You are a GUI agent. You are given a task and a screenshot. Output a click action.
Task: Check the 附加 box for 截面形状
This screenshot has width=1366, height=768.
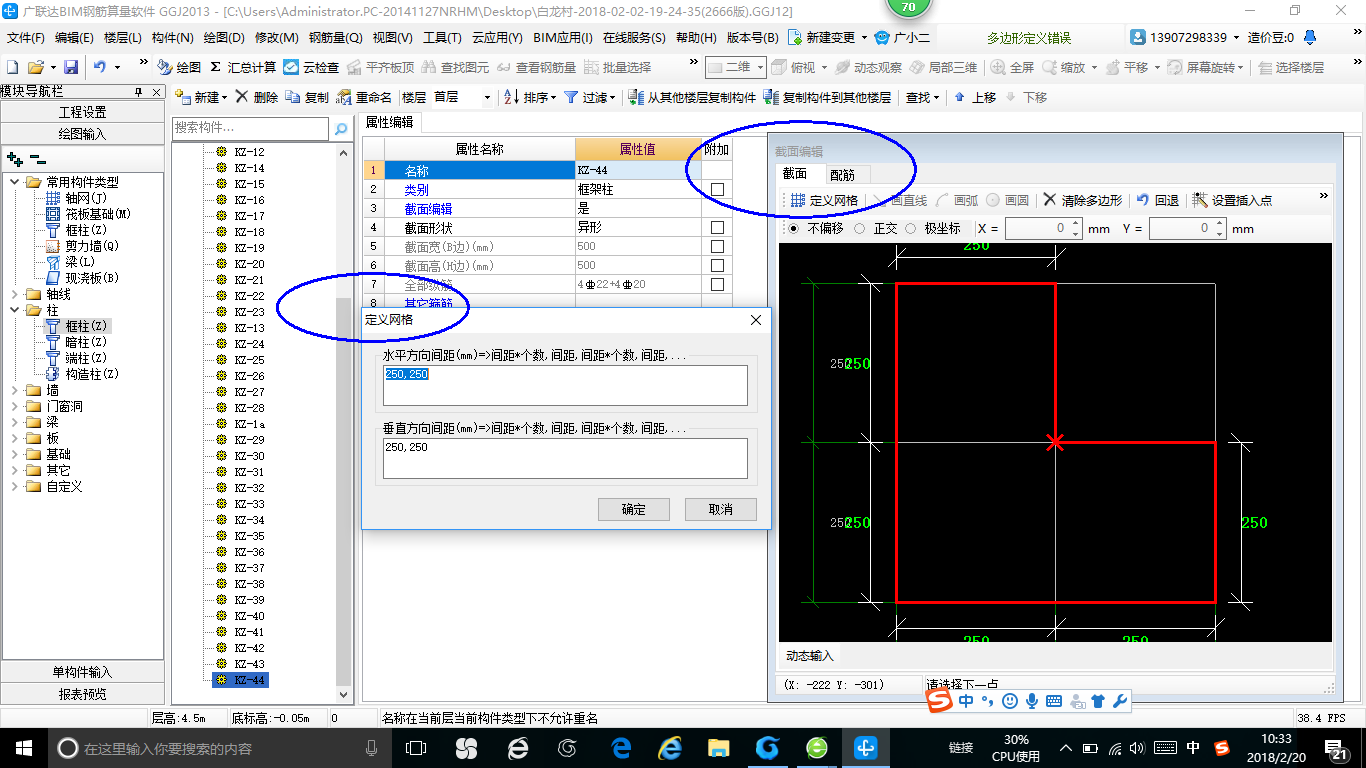pyautogui.click(x=717, y=227)
